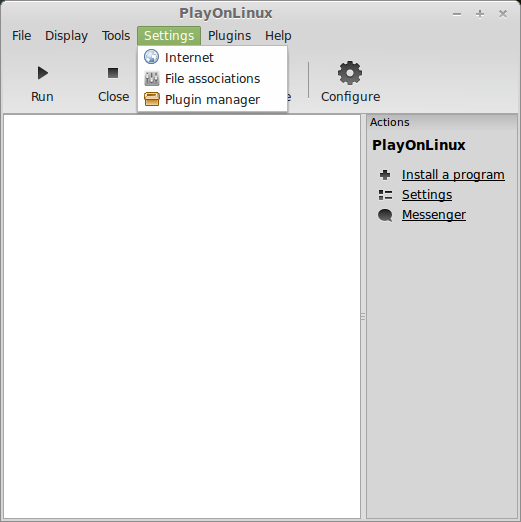Viewport: 521px width, 522px height.
Task: Click the Configure gear icon
Action: click(x=350, y=73)
